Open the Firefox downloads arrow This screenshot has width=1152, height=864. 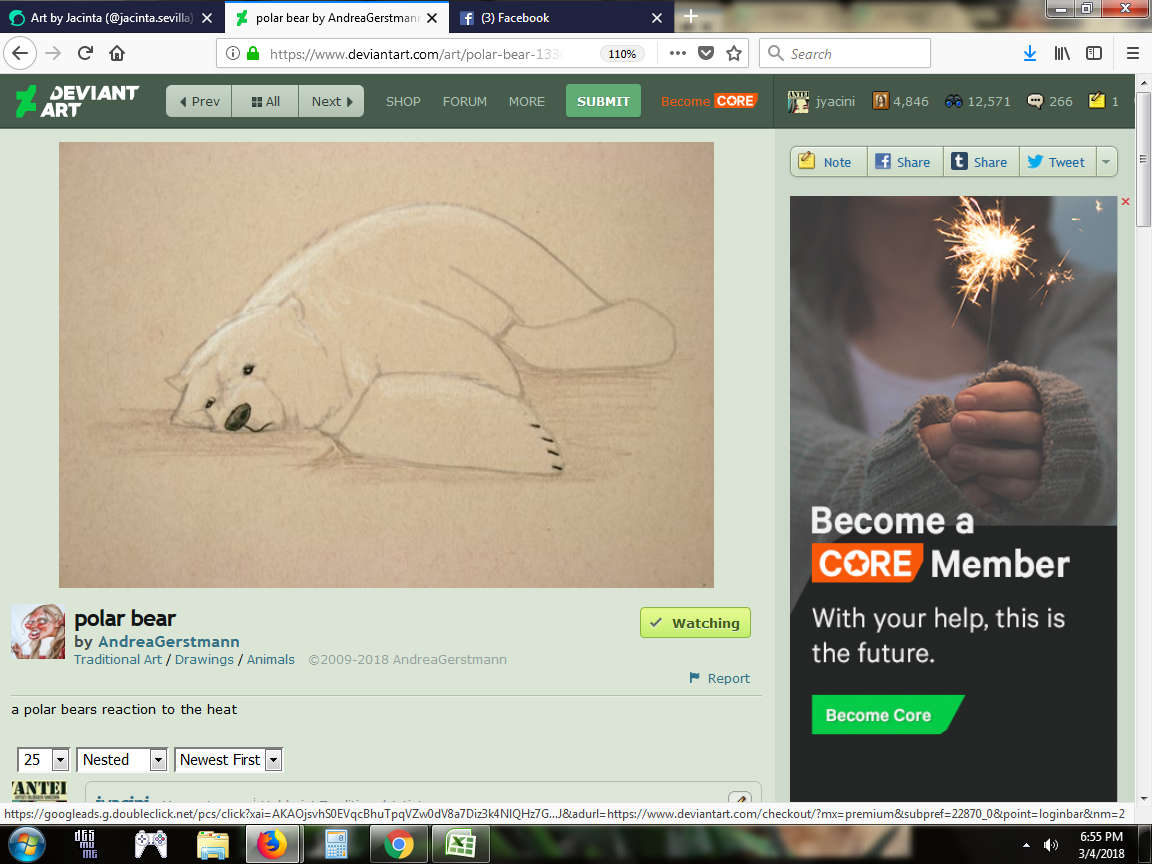[x=1030, y=53]
